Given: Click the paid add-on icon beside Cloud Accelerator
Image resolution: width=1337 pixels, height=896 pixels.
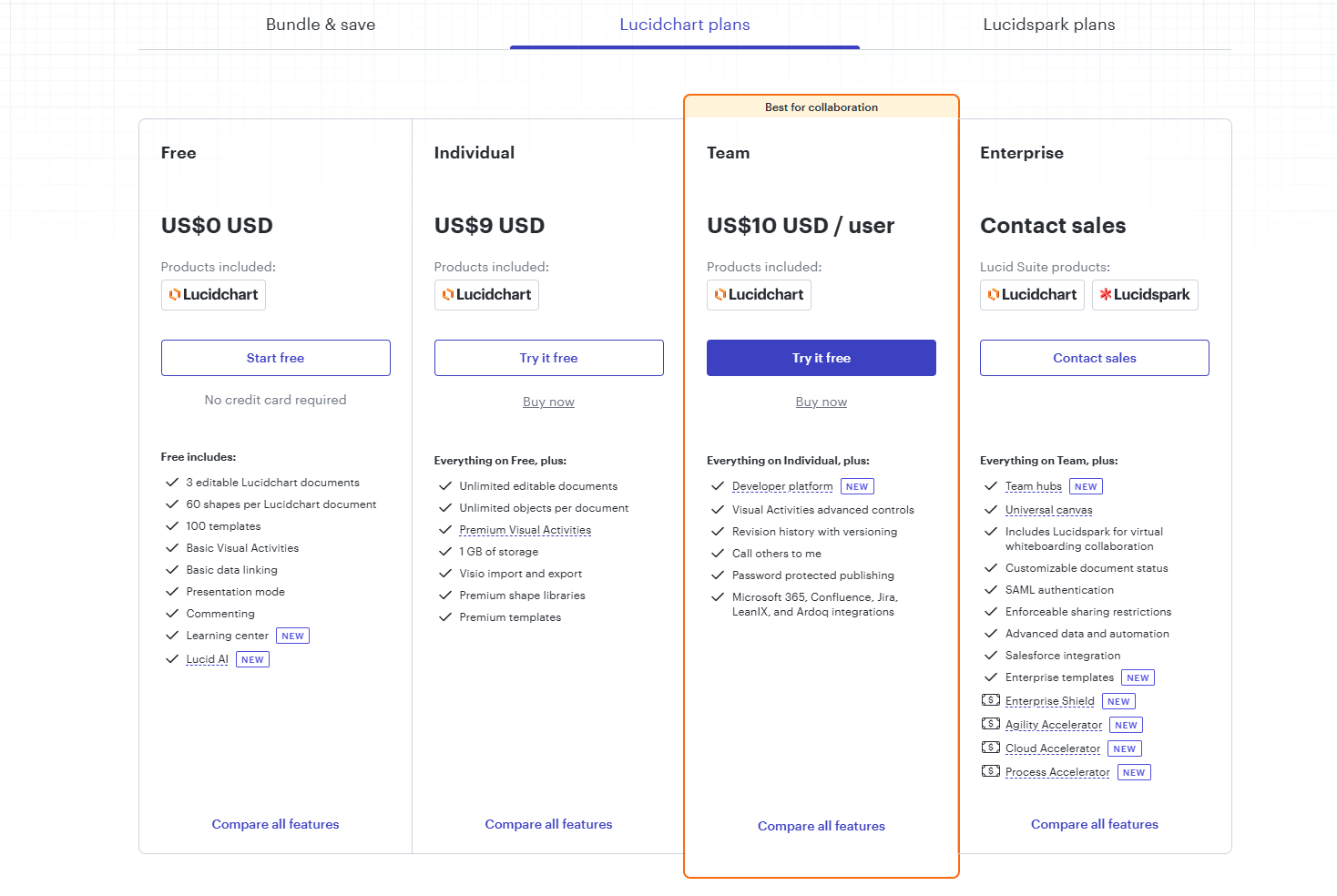Looking at the screenshot, I should [x=991, y=748].
